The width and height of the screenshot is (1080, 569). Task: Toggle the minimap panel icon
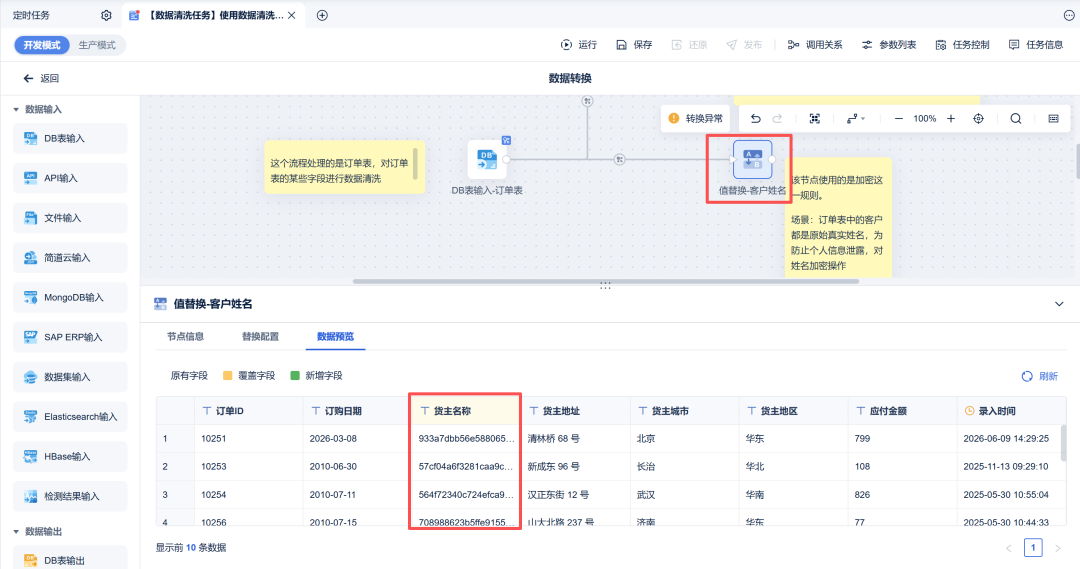coord(1054,118)
